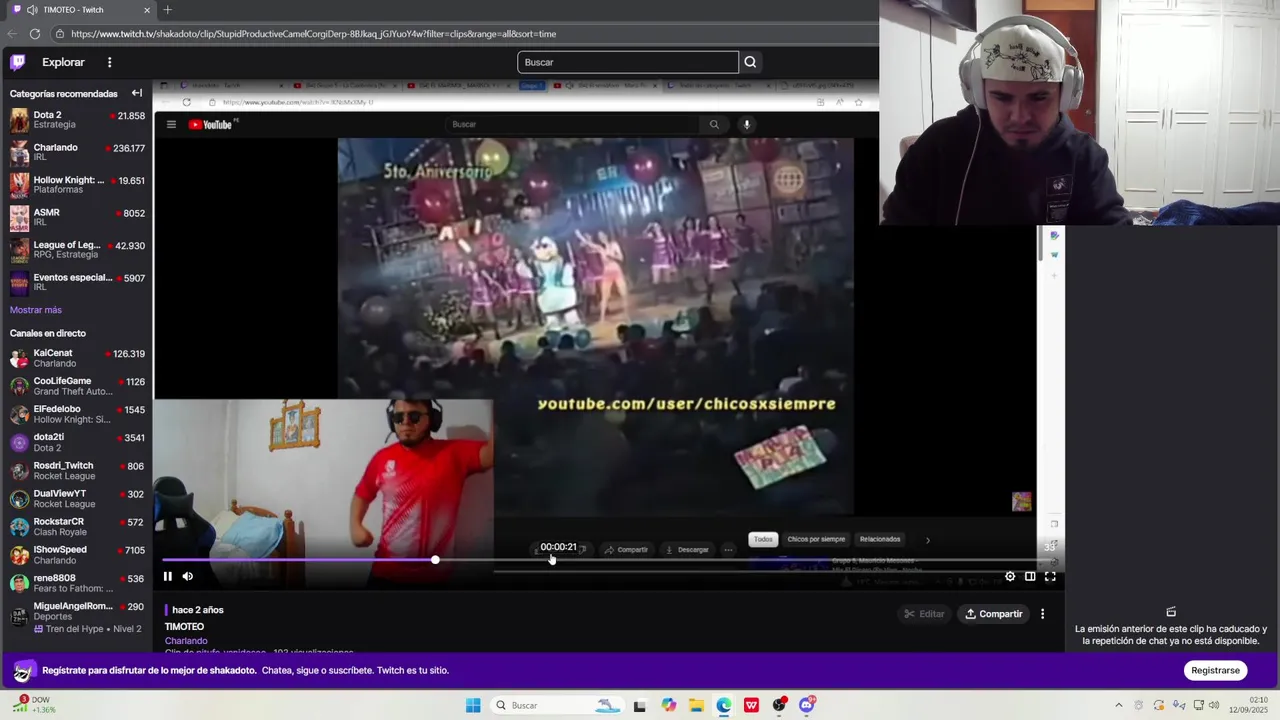Image resolution: width=1280 pixels, height=720 pixels.
Task: Open DualViewYT's live channel
Action: coord(77,498)
